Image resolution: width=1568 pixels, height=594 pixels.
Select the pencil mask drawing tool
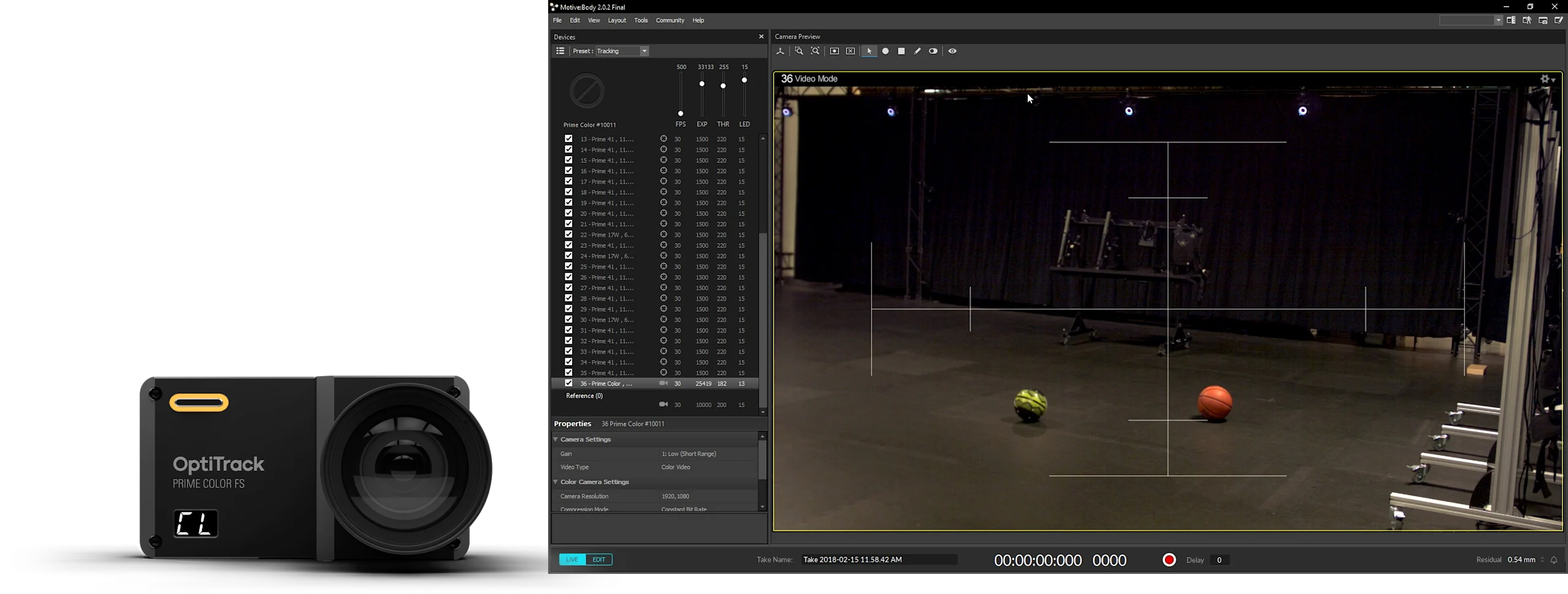coord(918,51)
